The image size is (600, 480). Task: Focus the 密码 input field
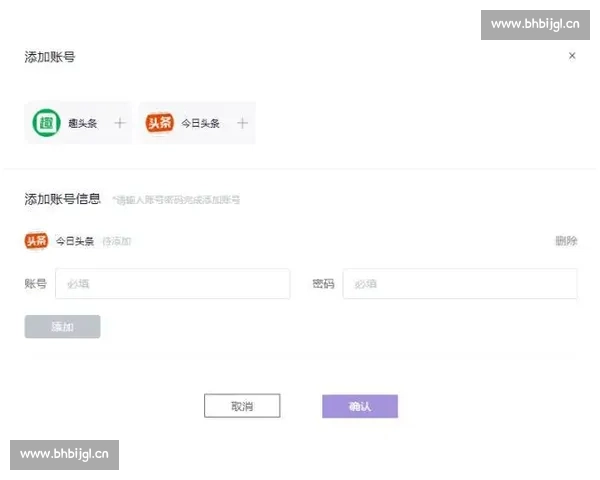click(459, 284)
